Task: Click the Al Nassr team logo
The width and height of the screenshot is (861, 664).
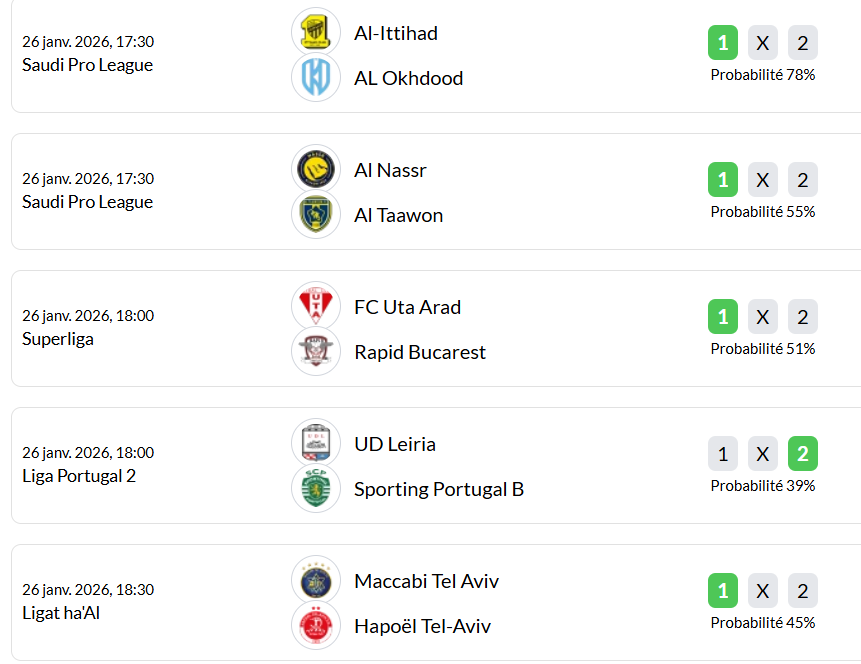Action: pyautogui.click(x=316, y=169)
